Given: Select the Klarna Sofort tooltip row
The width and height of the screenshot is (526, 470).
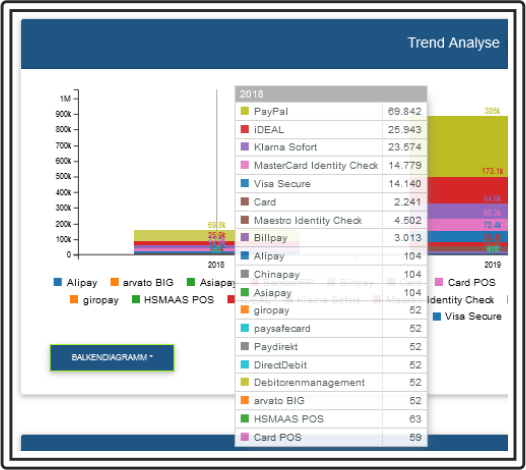Looking at the screenshot, I should (x=331, y=147).
